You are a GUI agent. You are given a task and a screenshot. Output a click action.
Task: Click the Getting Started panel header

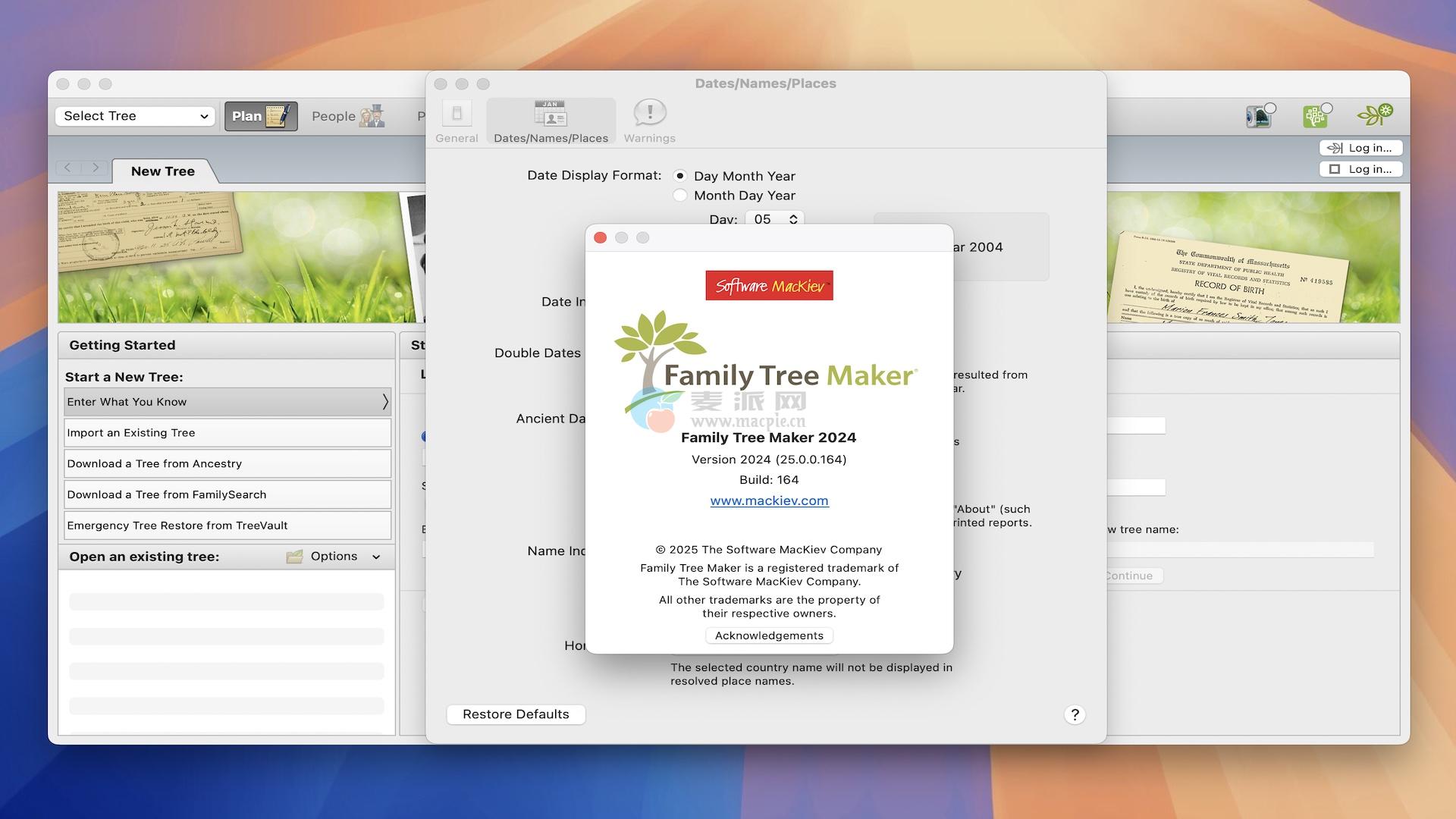point(227,345)
